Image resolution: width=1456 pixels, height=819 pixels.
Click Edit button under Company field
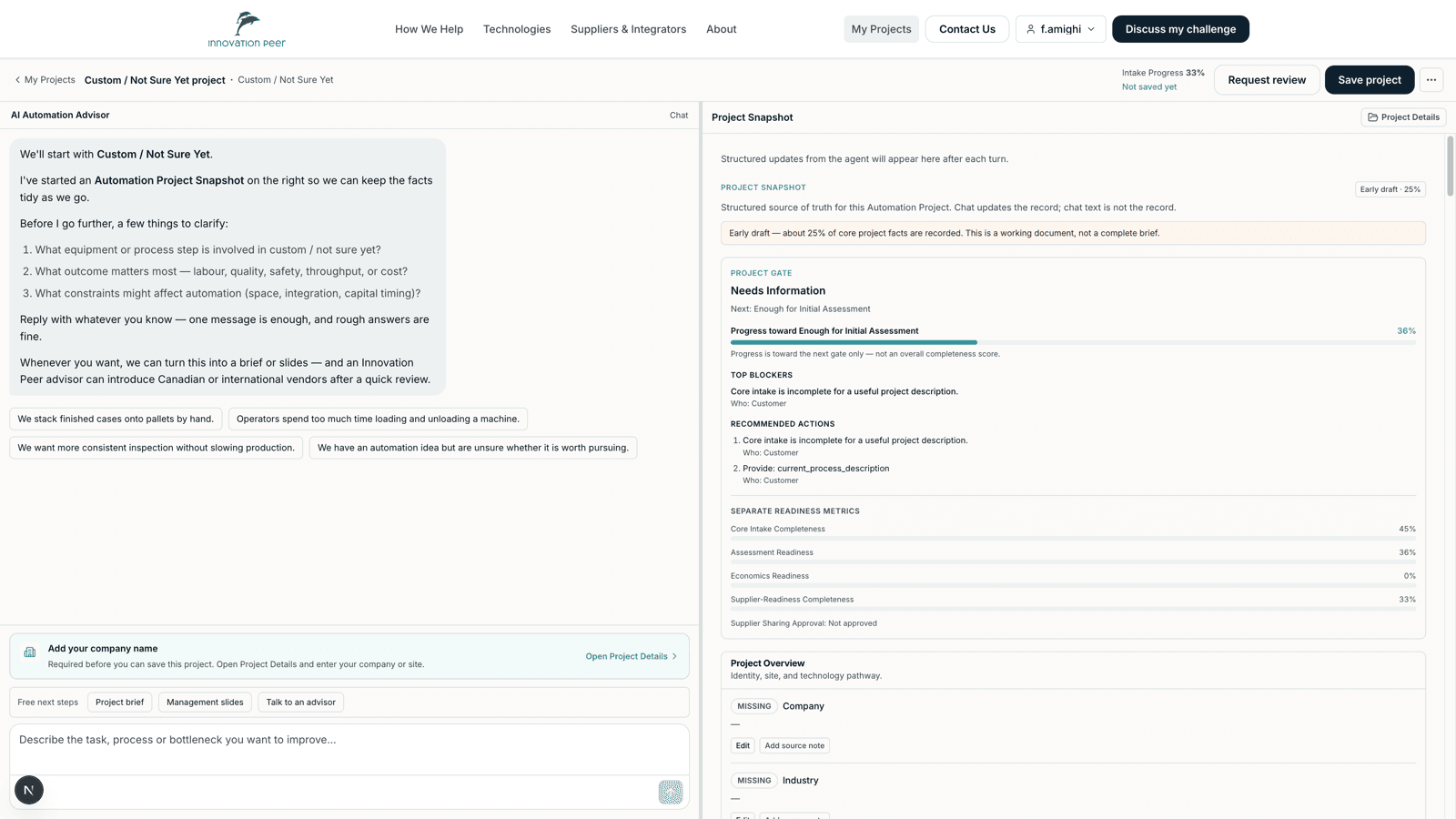743,745
